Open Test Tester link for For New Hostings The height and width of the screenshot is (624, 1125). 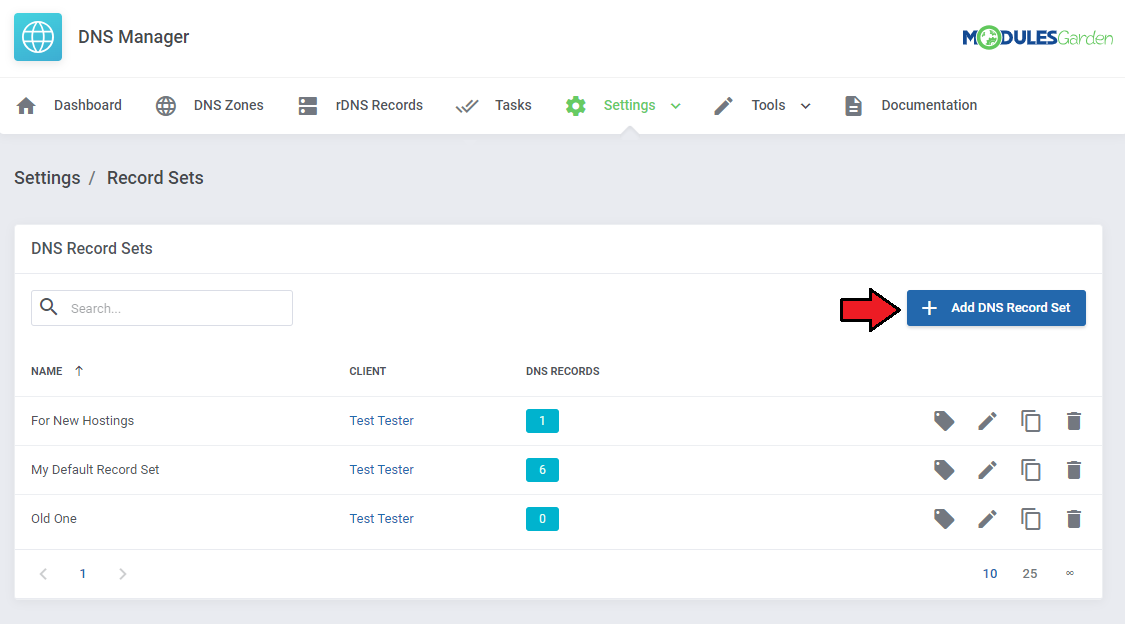tap(382, 421)
